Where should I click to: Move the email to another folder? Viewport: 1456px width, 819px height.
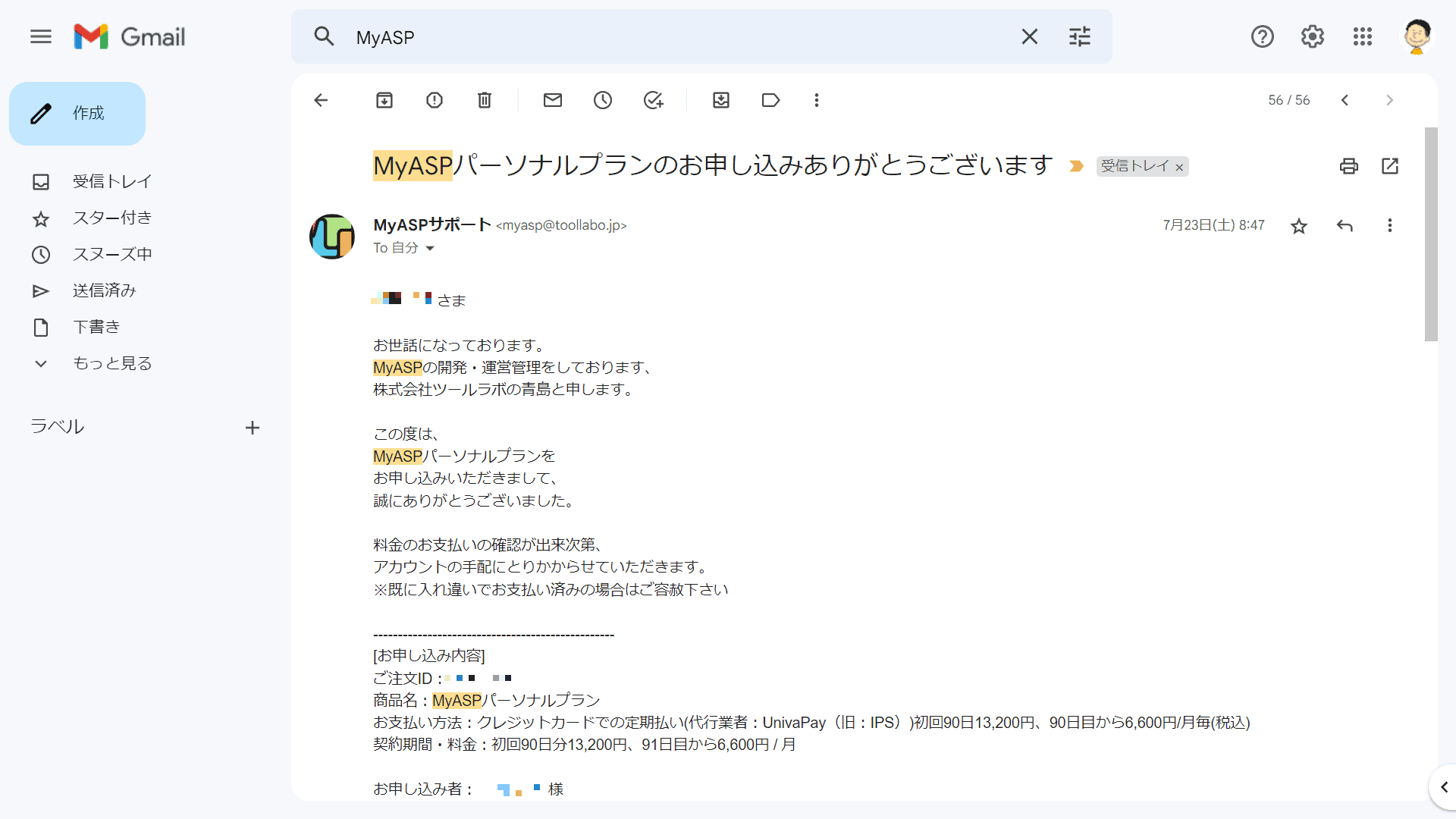click(720, 99)
